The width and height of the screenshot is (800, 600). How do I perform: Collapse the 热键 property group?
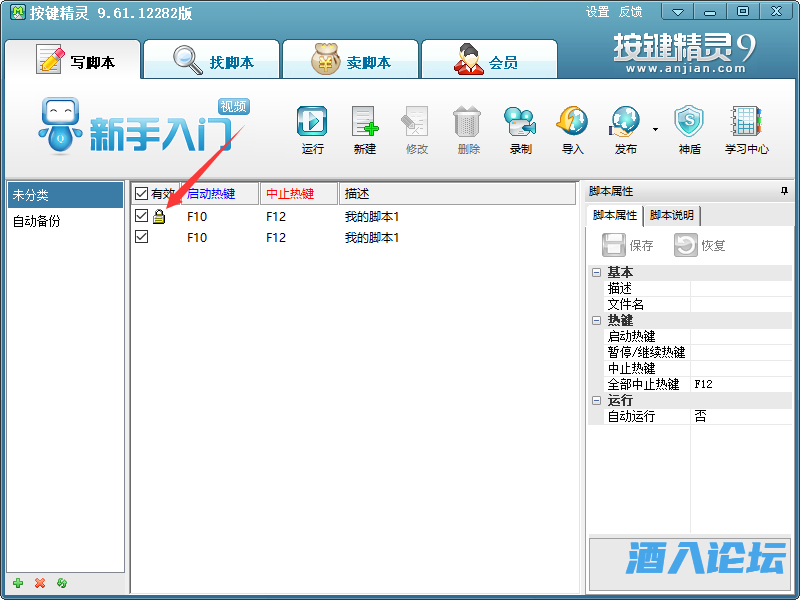596,321
